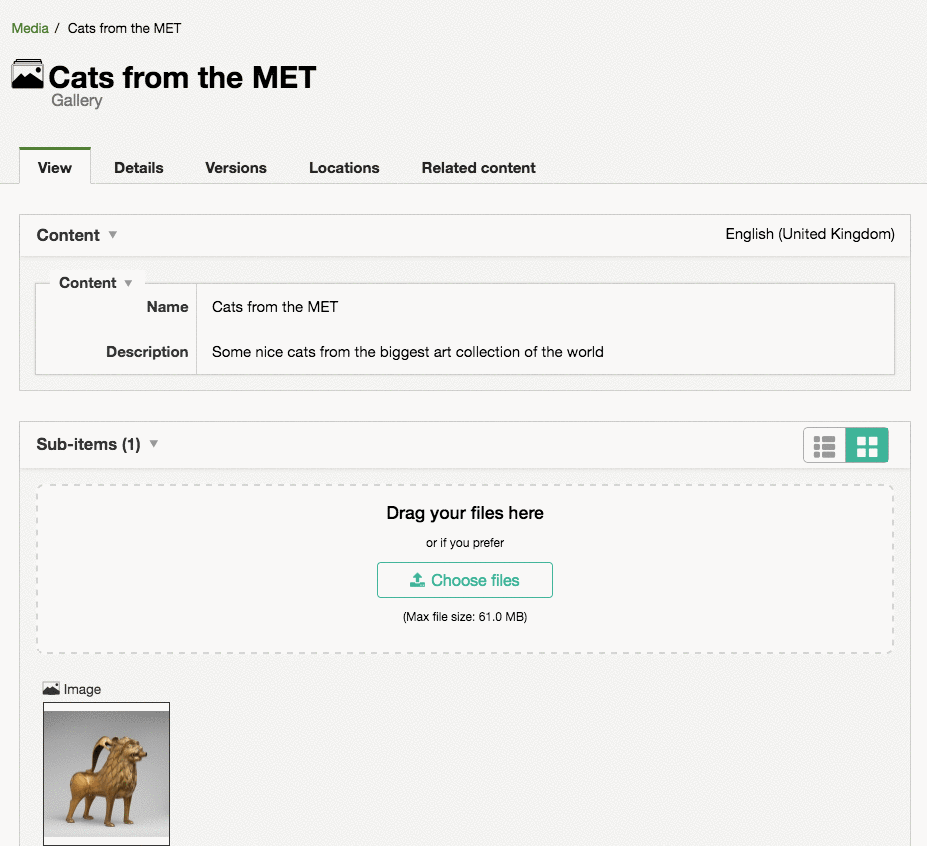Image resolution: width=927 pixels, height=846 pixels.
Task: Click the small Image type icon above the thumbnail
Action: point(51,689)
